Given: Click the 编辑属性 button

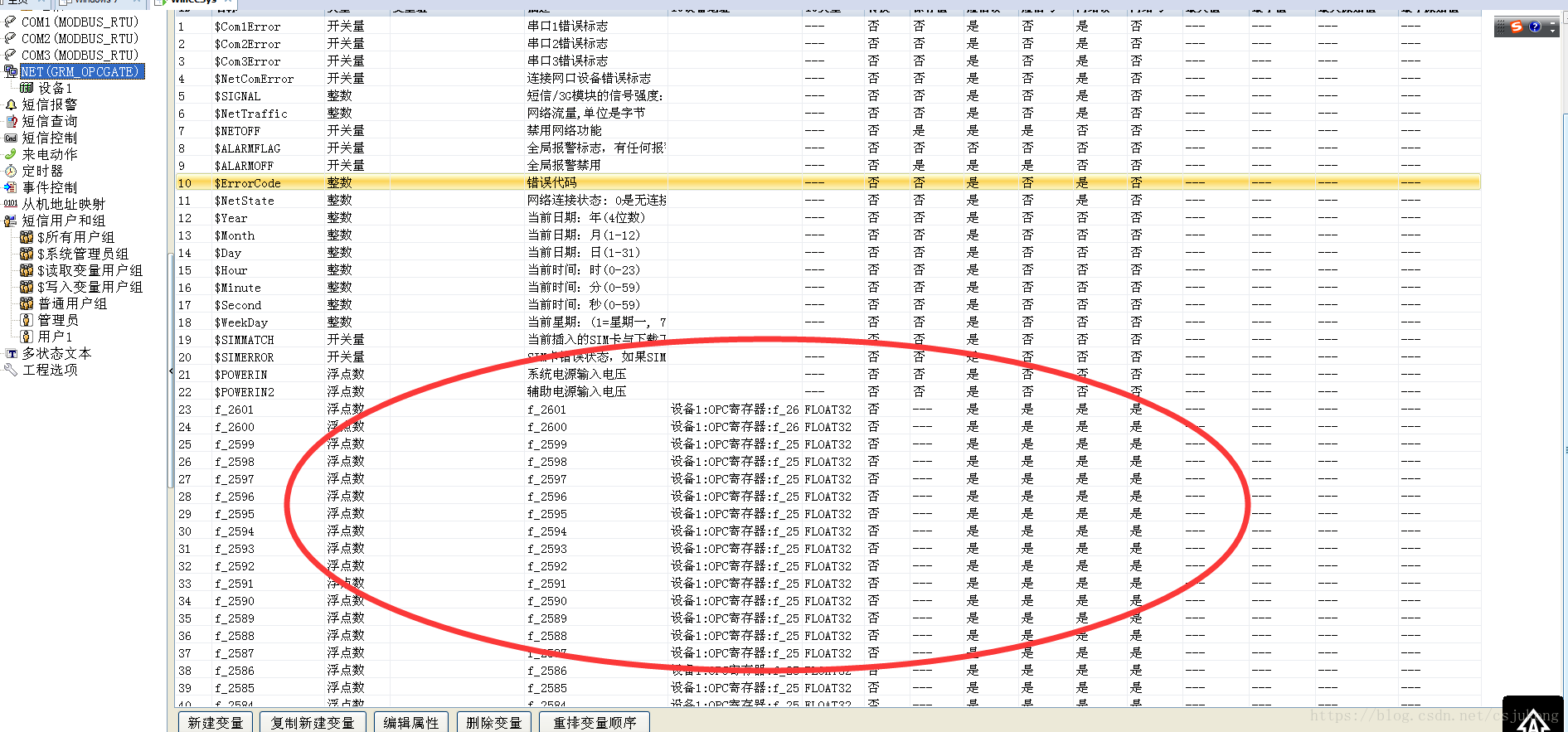Looking at the screenshot, I should coord(411,722).
